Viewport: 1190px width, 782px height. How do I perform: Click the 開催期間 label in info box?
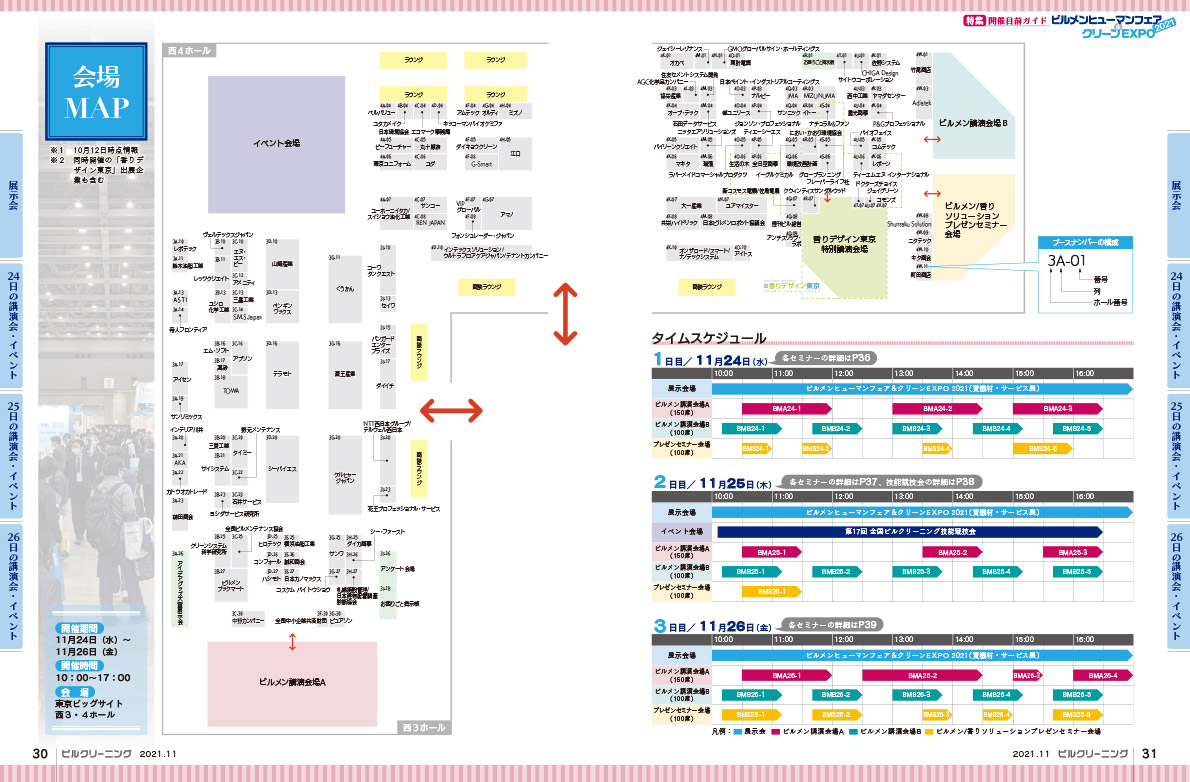point(80,629)
